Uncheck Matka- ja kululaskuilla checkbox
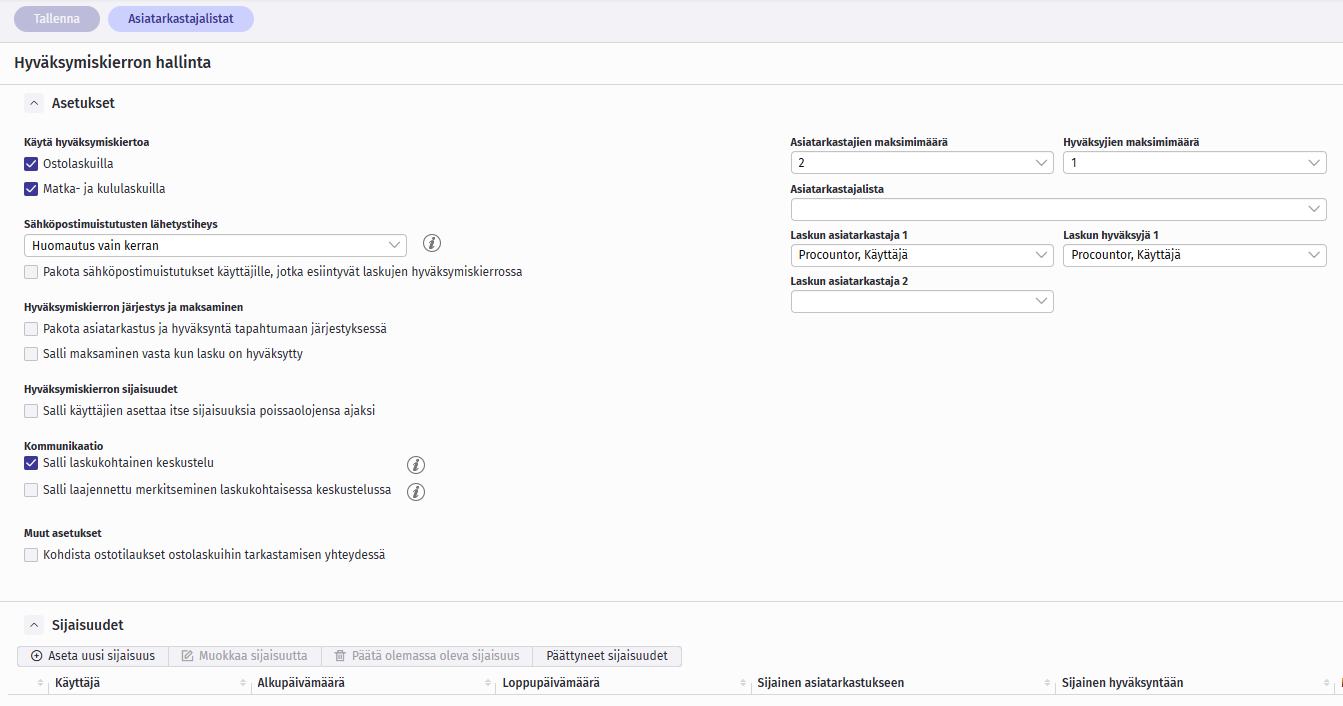 click(x=31, y=189)
